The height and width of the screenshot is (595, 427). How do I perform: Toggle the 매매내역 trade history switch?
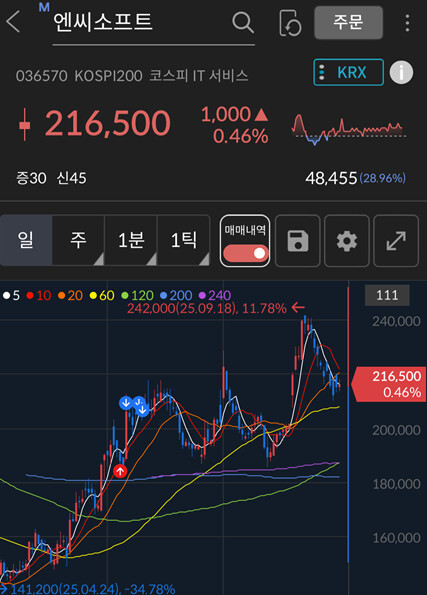pyautogui.click(x=245, y=241)
